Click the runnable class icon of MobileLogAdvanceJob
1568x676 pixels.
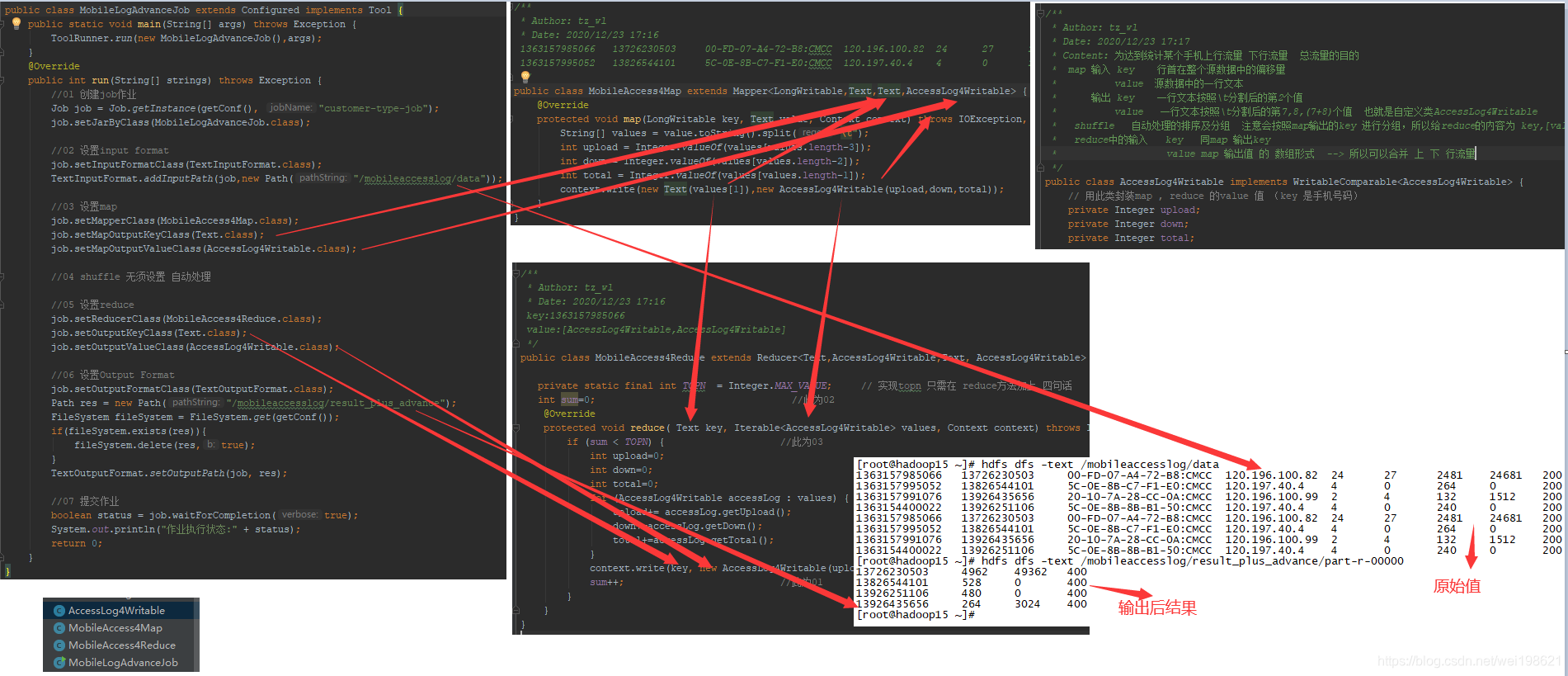pyautogui.click(x=59, y=663)
